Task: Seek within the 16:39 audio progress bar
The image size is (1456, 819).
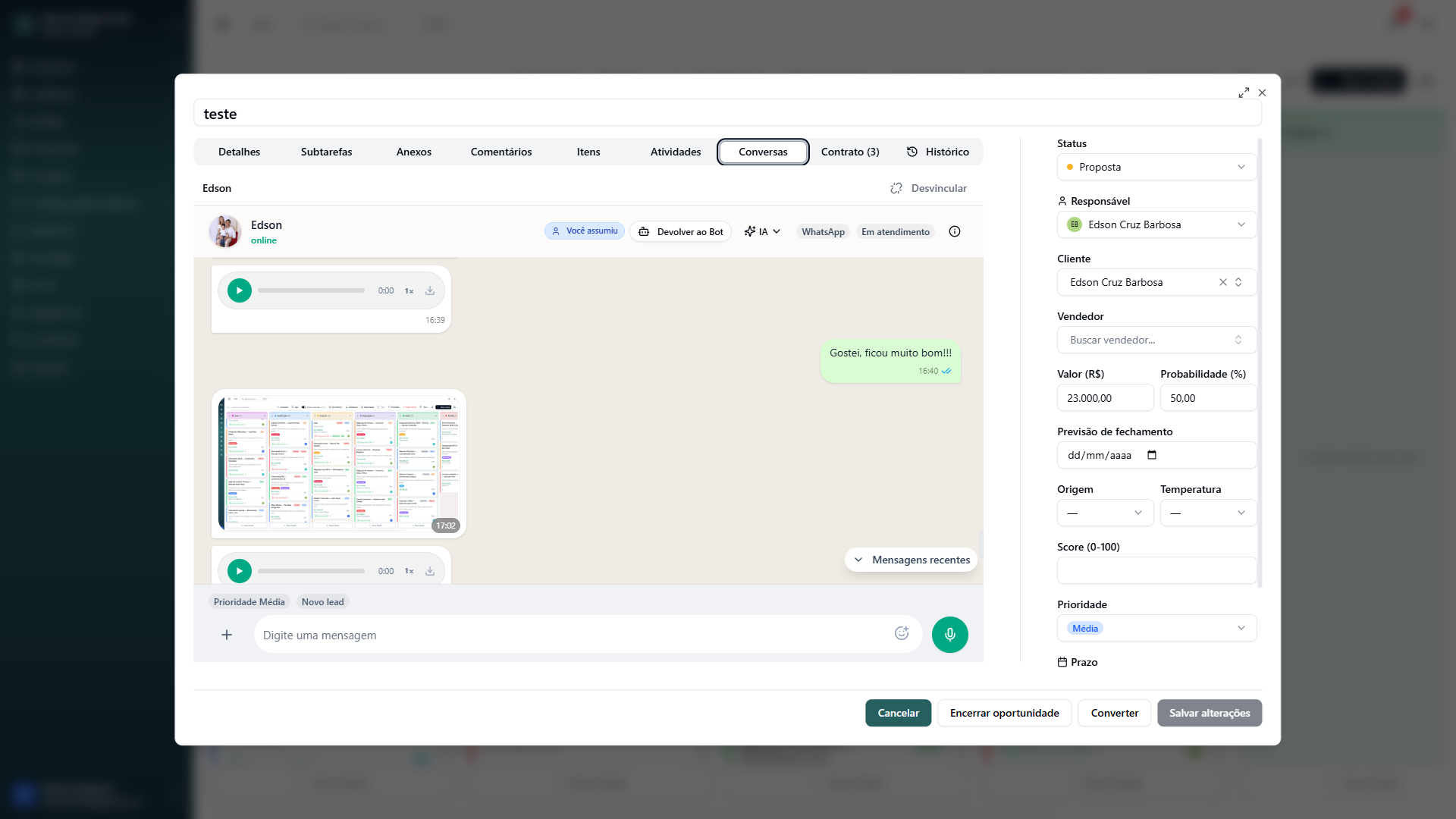Action: (x=311, y=290)
